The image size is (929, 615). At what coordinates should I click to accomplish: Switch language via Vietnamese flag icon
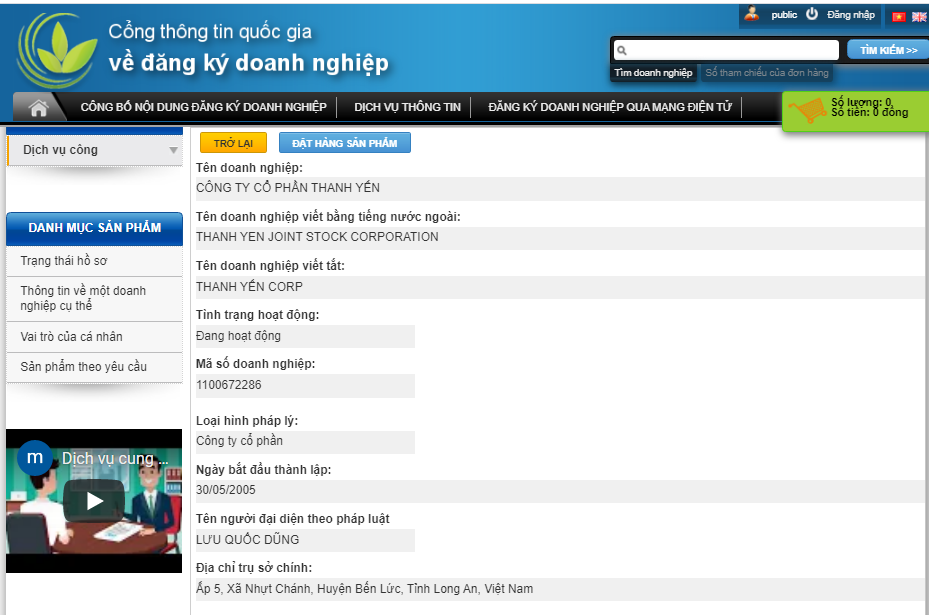pyautogui.click(x=898, y=16)
